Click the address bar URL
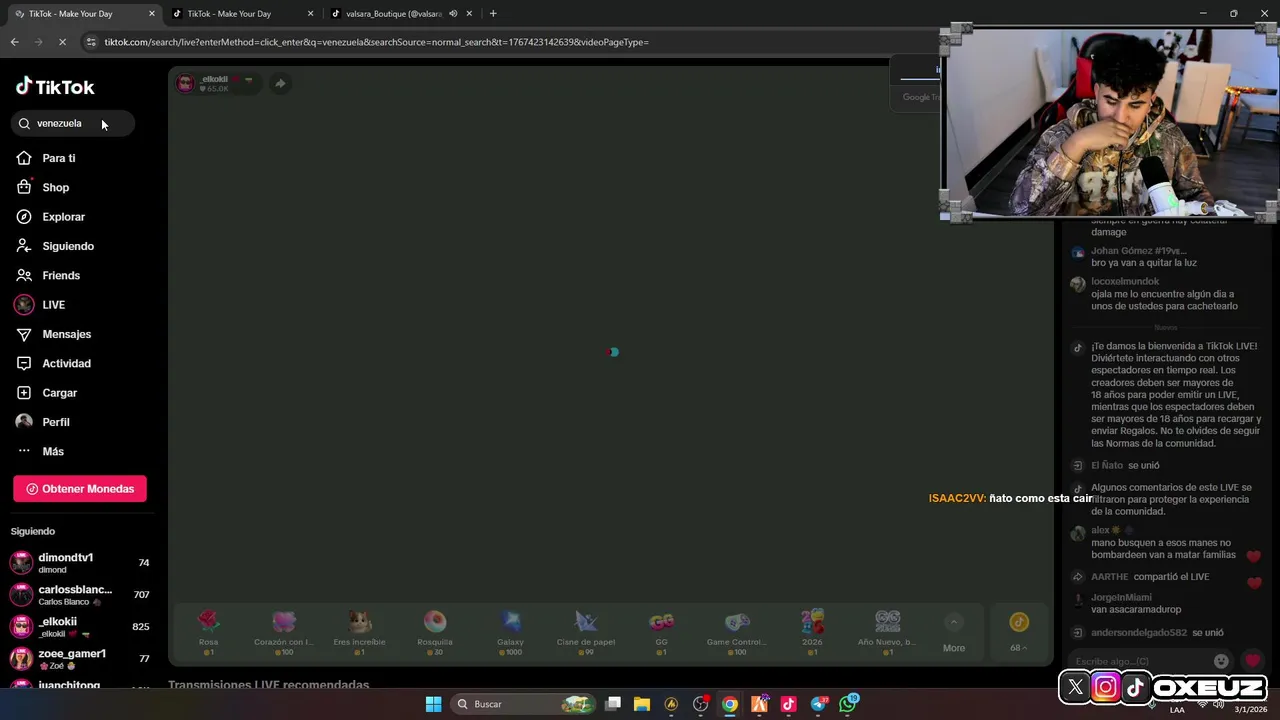The width and height of the screenshot is (1280, 720). (x=376, y=42)
